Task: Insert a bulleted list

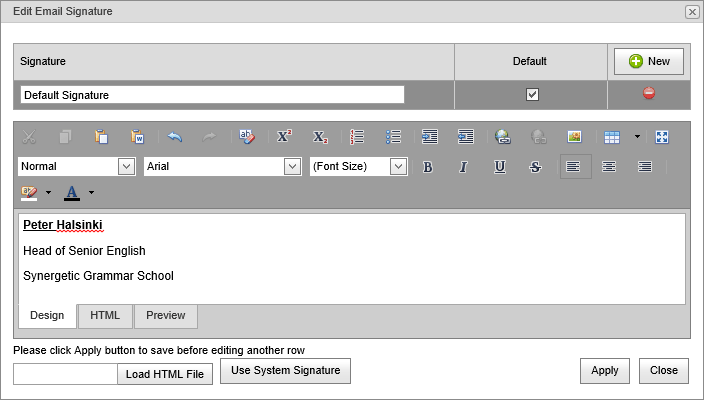Action: pyautogui.click(x=393, y=136)
